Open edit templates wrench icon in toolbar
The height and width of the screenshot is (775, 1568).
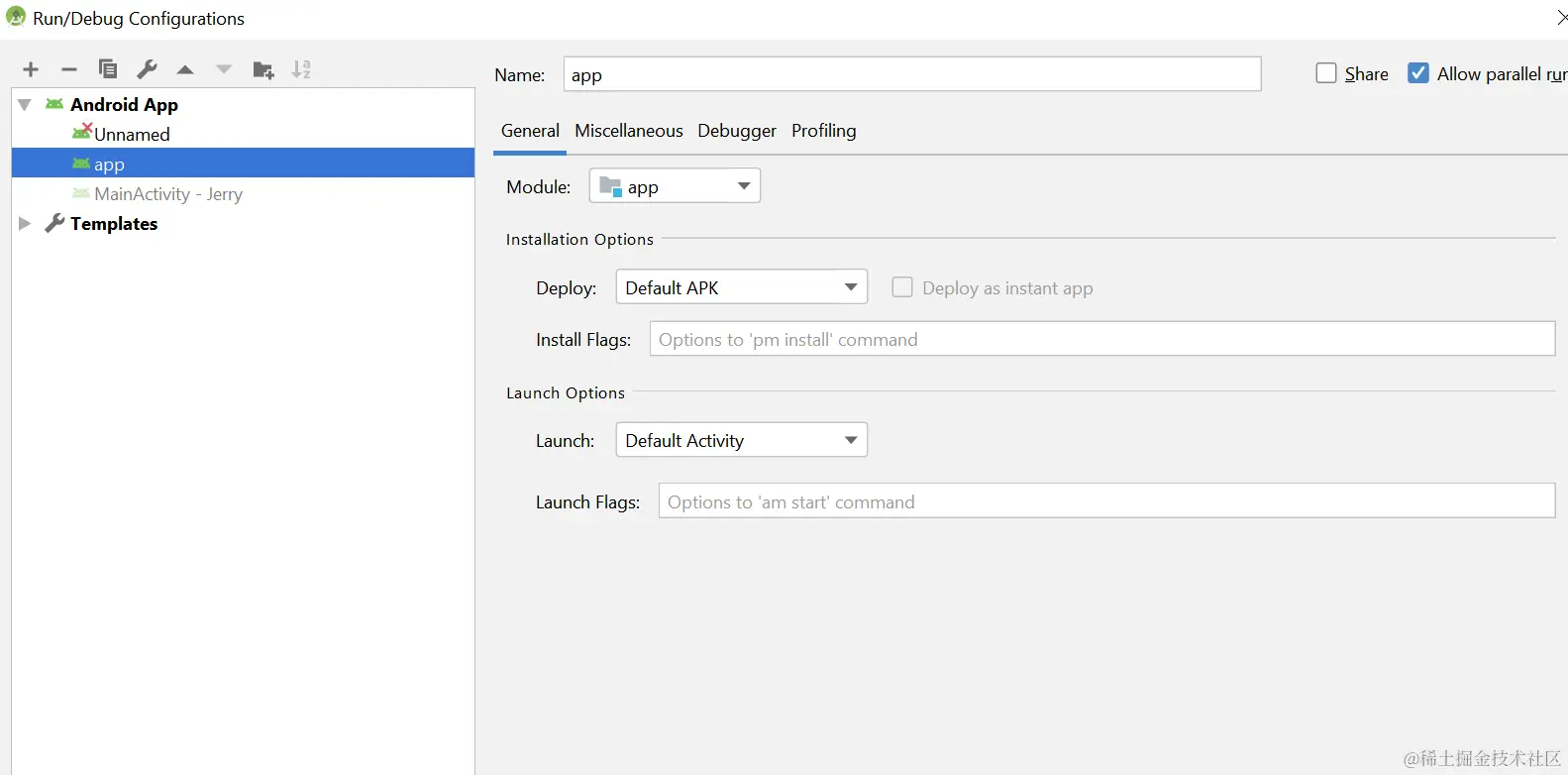[147, 68]
